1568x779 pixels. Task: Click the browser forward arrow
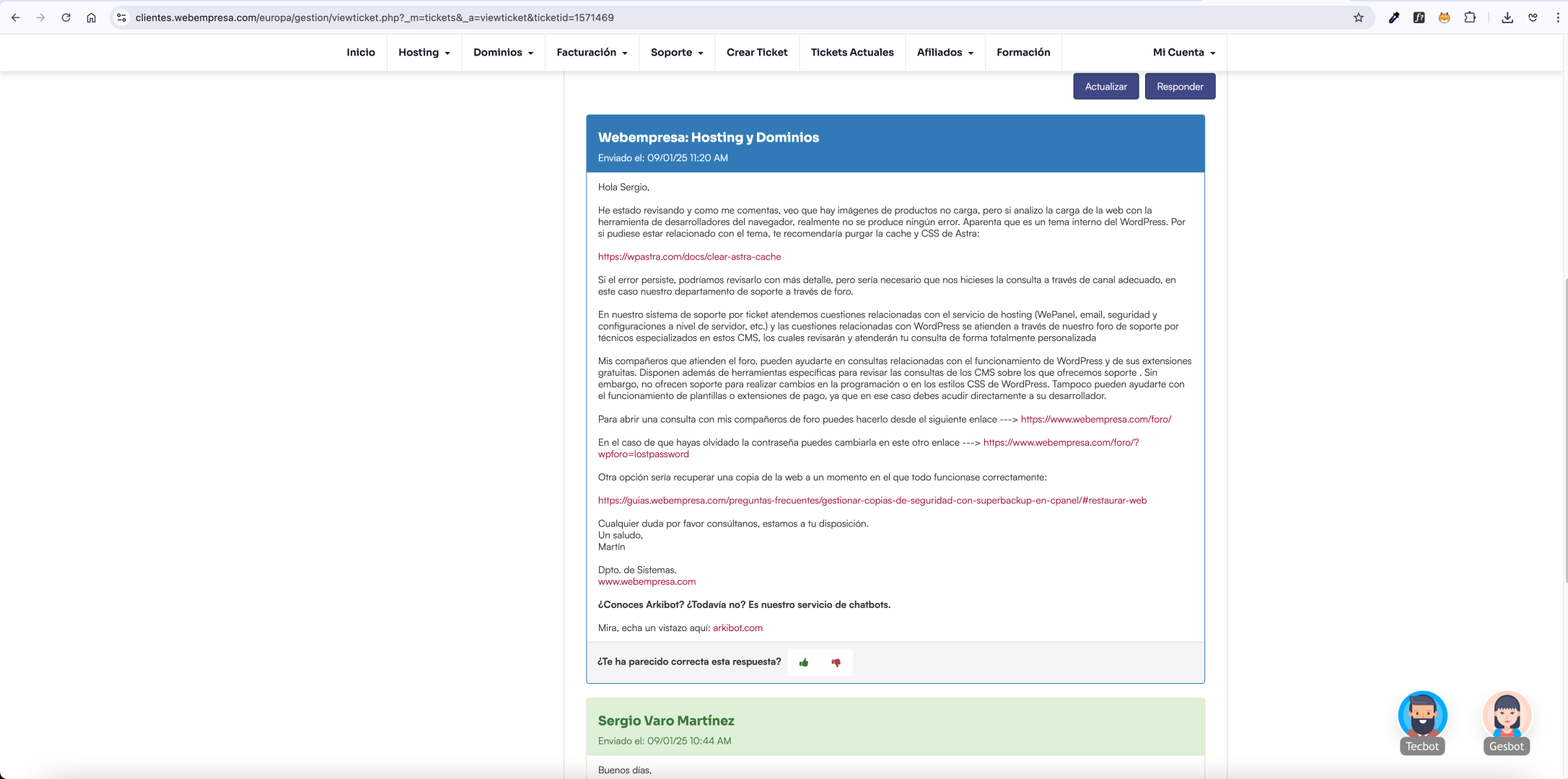pyautogui.click(x=40, y=17)
